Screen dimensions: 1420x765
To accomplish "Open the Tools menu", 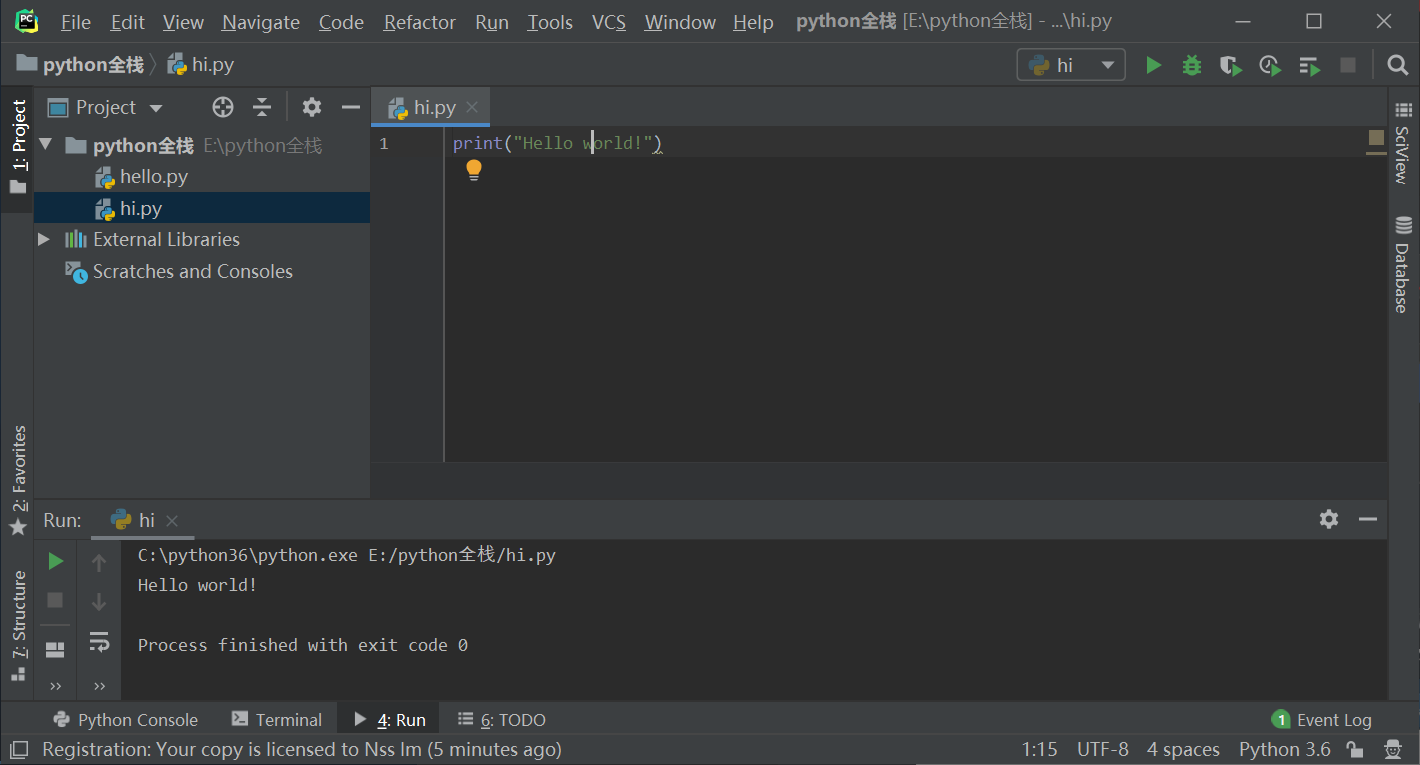I will pos(550,22).
